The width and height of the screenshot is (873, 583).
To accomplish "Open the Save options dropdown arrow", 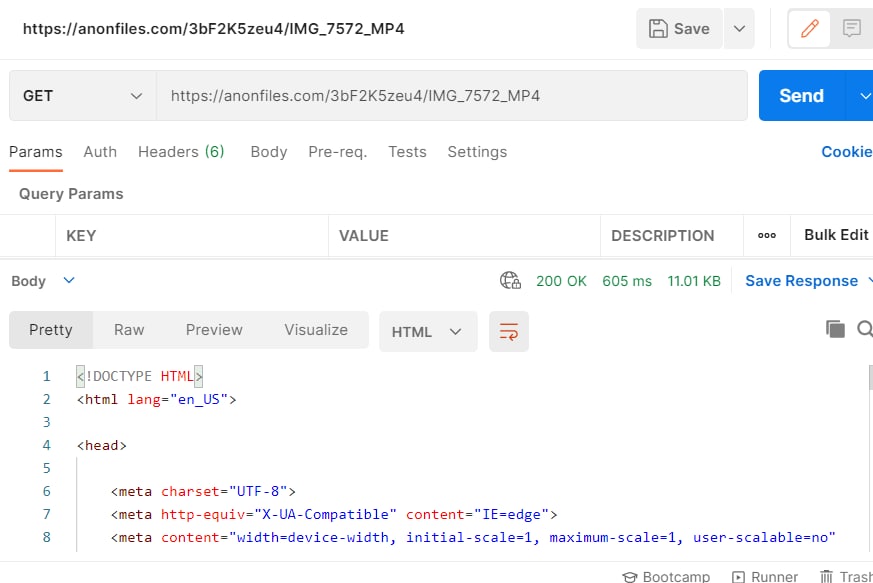I will click(x=739, y=28).
